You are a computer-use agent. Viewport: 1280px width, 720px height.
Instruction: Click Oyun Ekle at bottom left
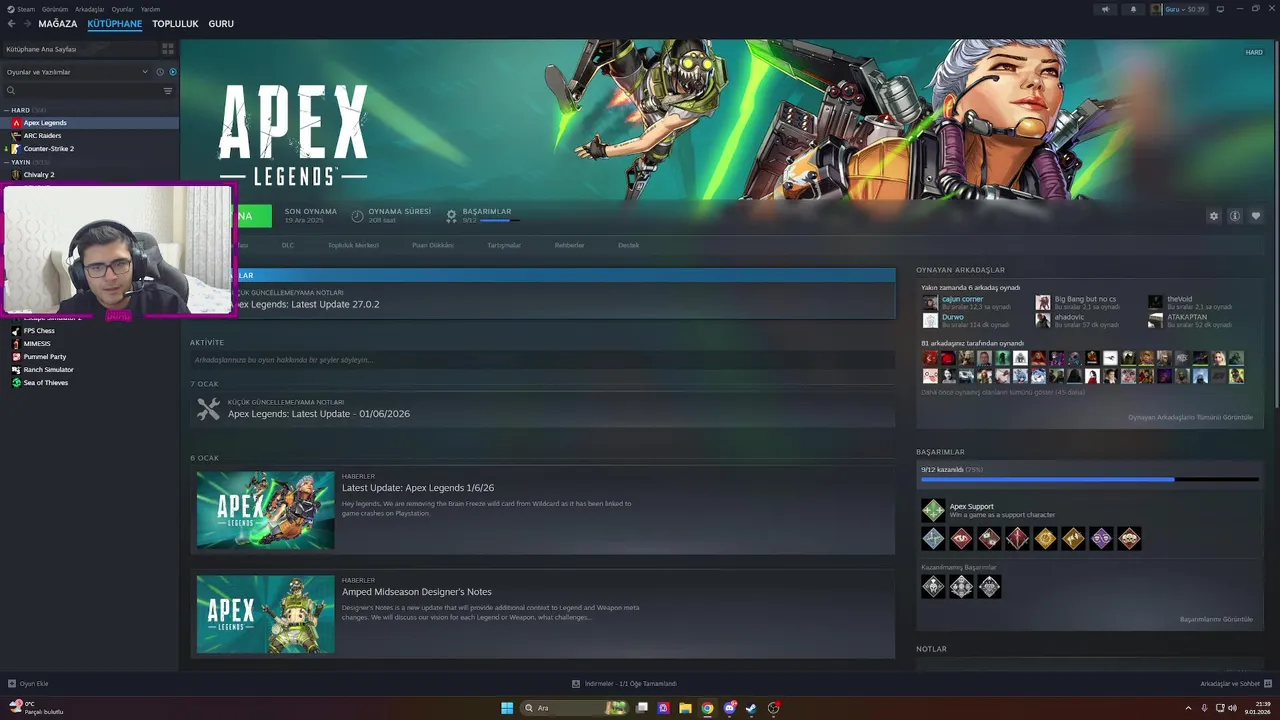click(28, 684)
